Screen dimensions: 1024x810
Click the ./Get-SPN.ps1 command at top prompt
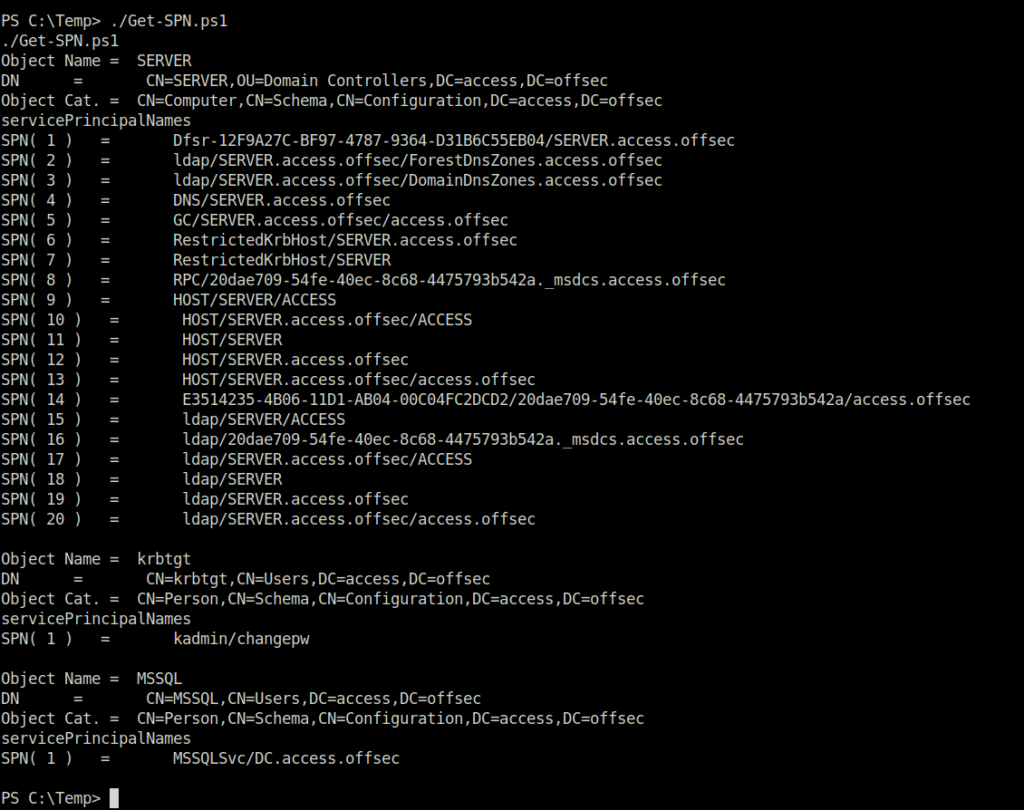169,21
